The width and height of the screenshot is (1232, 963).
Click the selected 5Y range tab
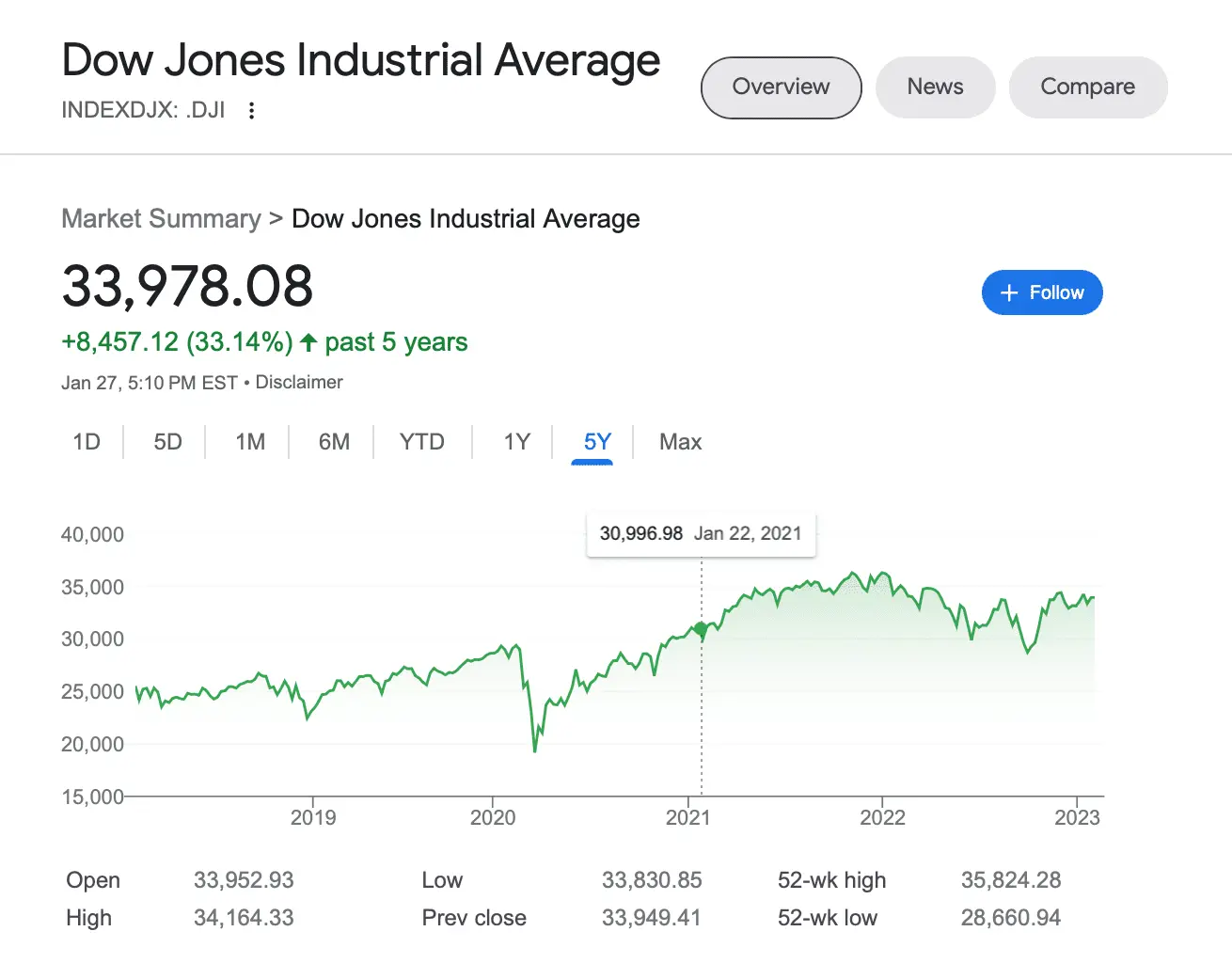597,442
